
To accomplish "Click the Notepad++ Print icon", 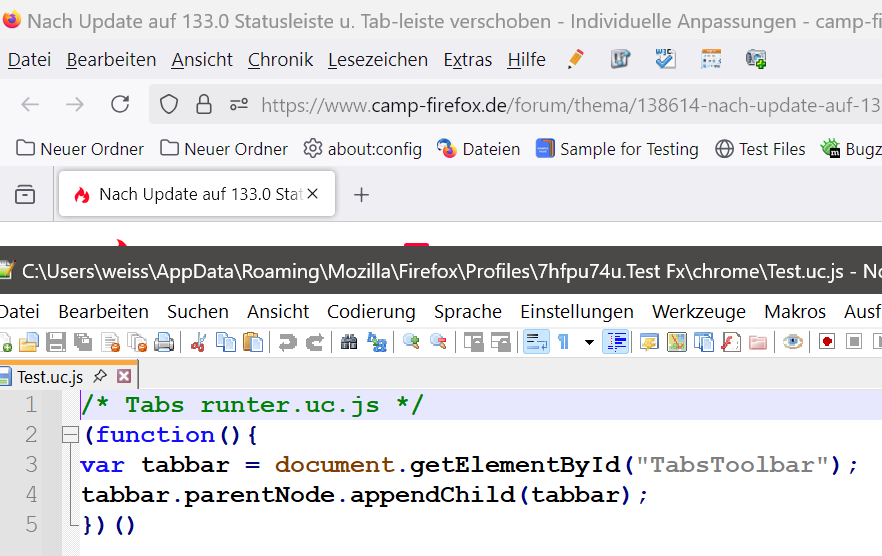I will (164, 342).
